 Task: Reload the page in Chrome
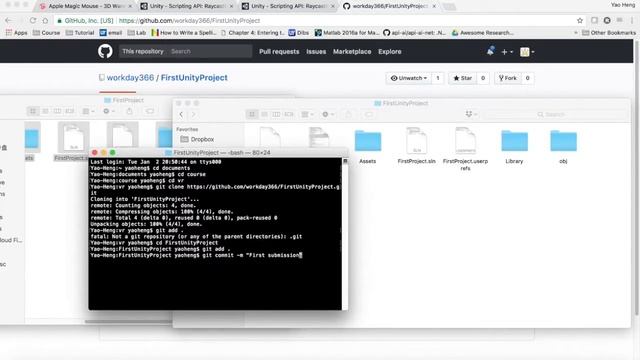click(x=33, y=20)
